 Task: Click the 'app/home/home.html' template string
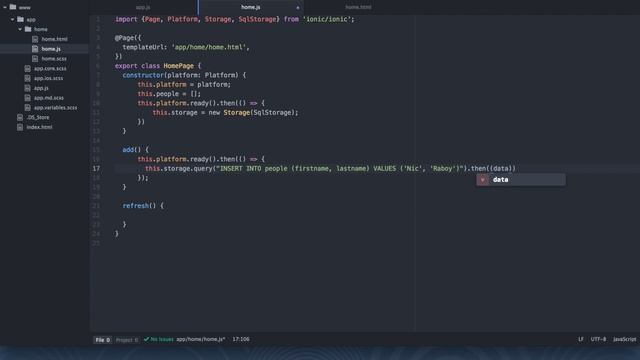tap(210, 47)
